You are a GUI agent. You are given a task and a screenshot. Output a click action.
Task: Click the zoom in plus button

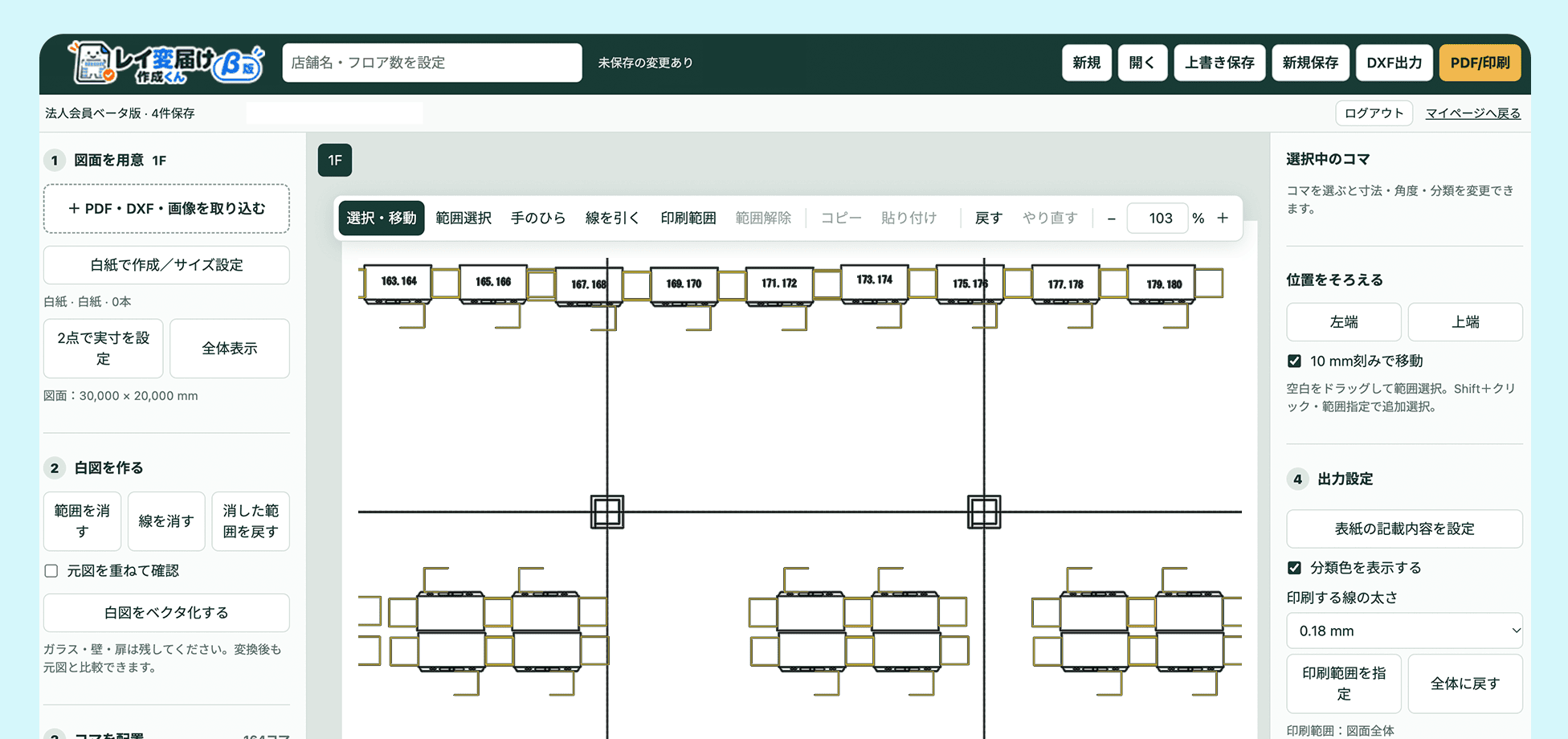pyautogui.click(x=1223, y=218)
